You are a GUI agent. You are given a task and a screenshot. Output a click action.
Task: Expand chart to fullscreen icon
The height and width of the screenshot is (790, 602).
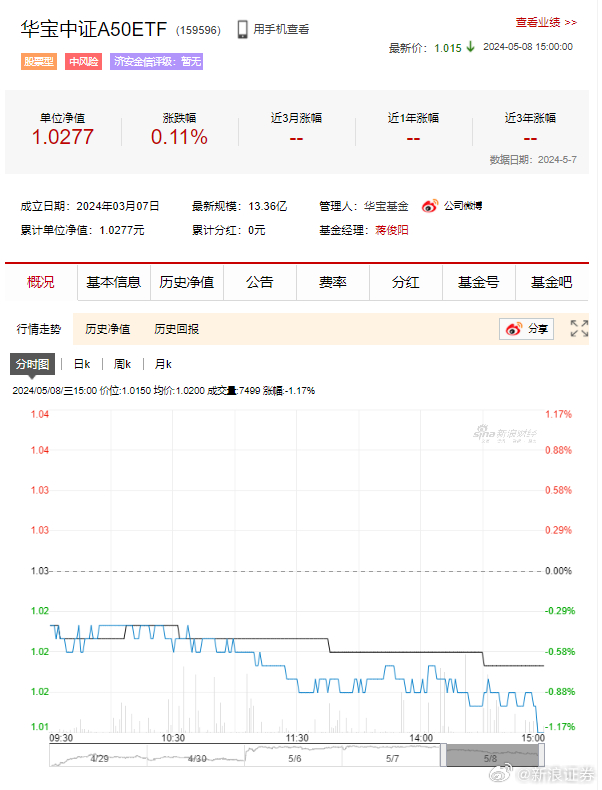[579, 328]
